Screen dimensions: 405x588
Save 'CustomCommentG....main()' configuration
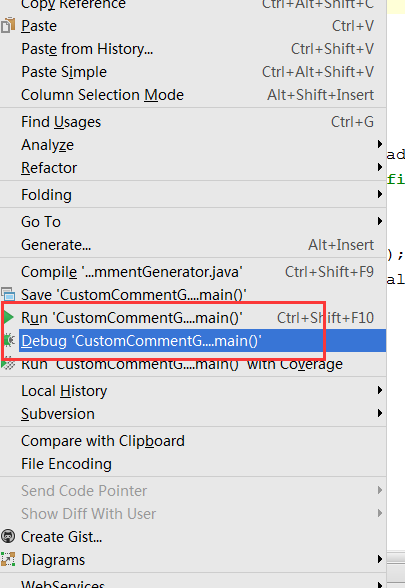(x=193, y=295)
